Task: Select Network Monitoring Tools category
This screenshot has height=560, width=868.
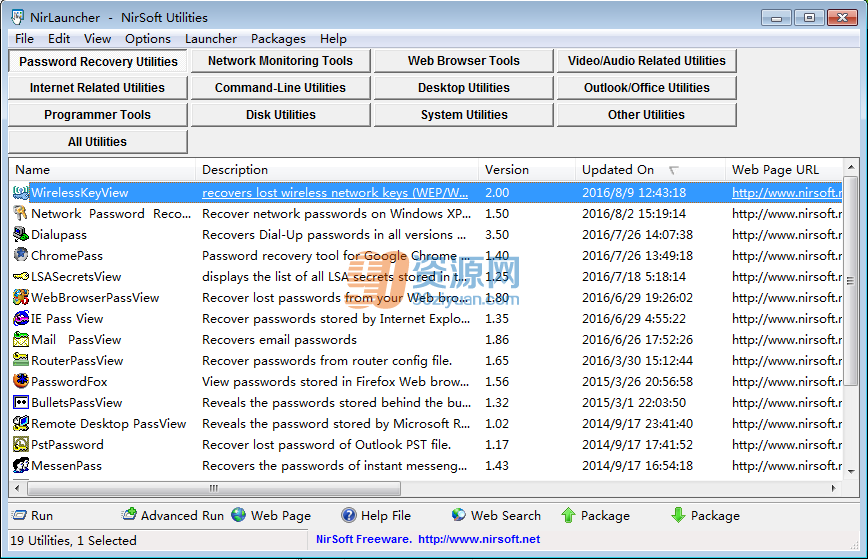Action: pyautogui.click(x=281, y=61)
